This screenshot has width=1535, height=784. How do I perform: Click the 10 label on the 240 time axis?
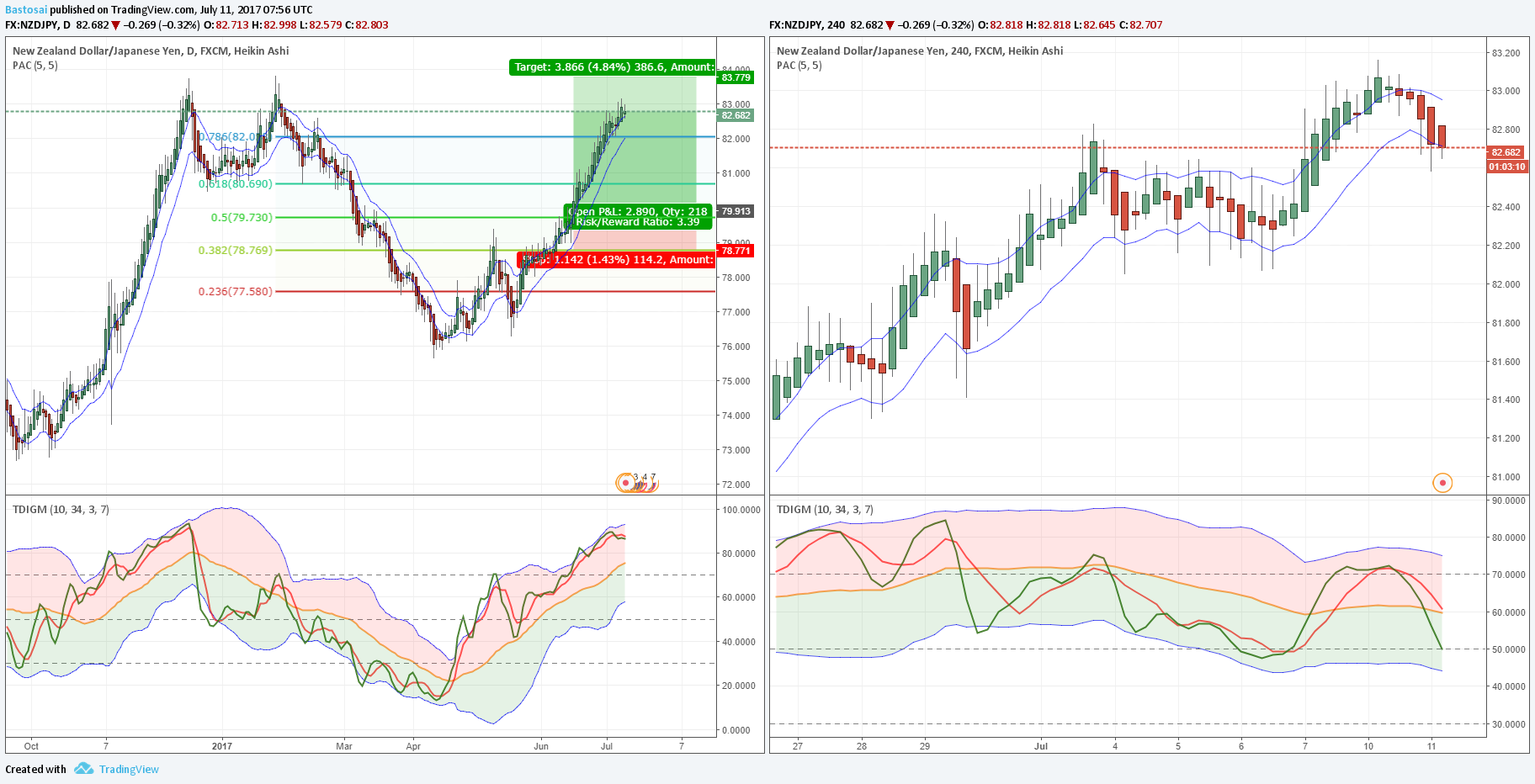coord(1368,746)
